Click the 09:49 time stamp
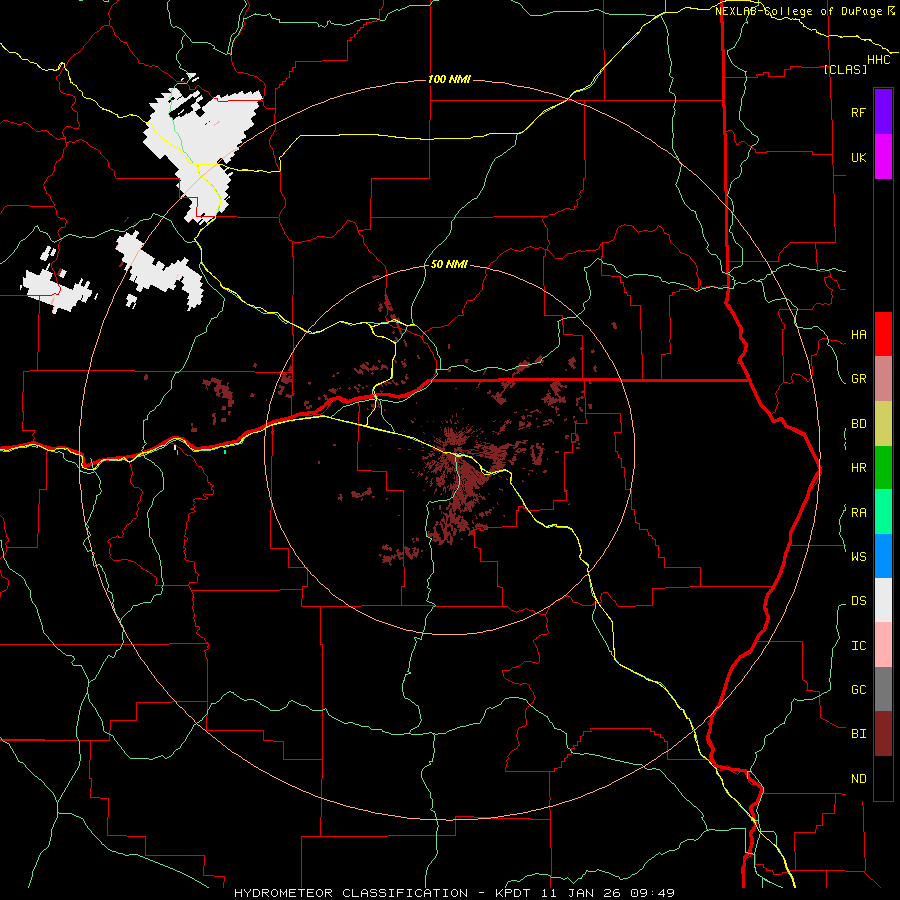Viewport: 900px width, 900px height. (653, 893)
